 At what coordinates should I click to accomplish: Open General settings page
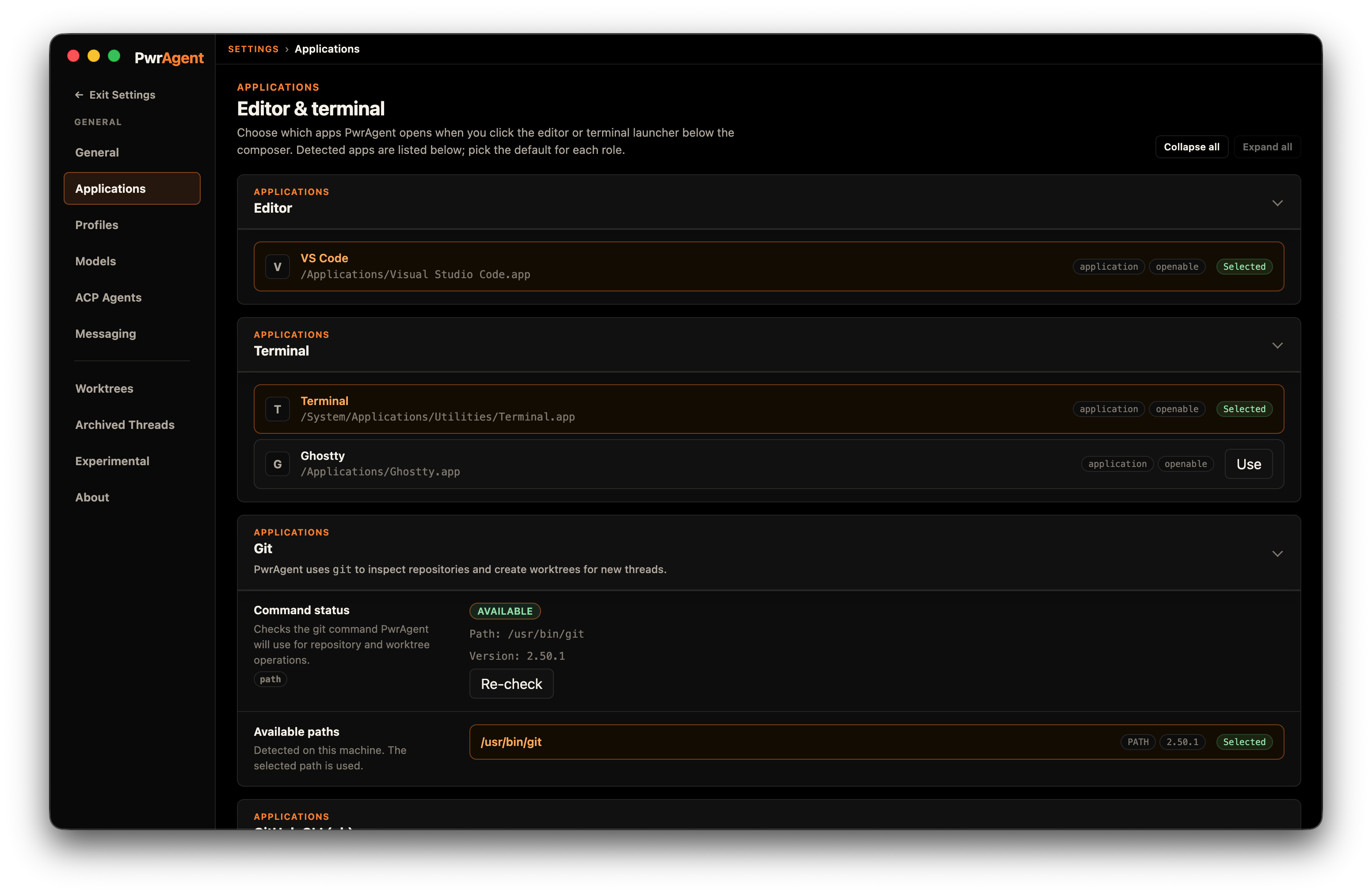132,152
